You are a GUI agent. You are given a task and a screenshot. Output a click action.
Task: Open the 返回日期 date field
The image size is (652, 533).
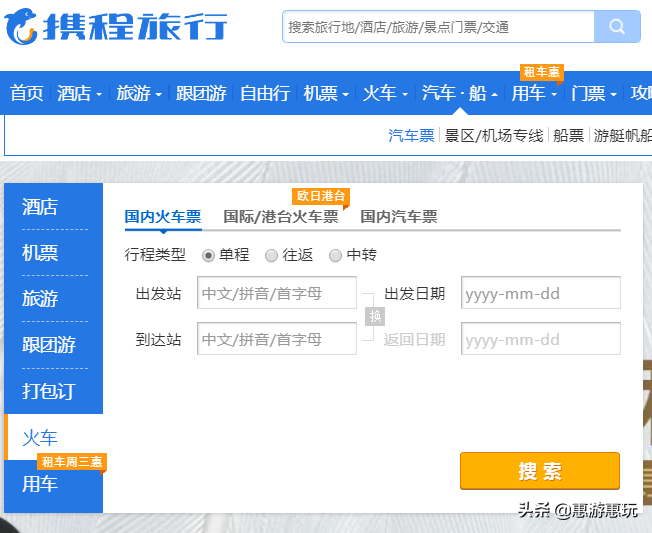541,338
